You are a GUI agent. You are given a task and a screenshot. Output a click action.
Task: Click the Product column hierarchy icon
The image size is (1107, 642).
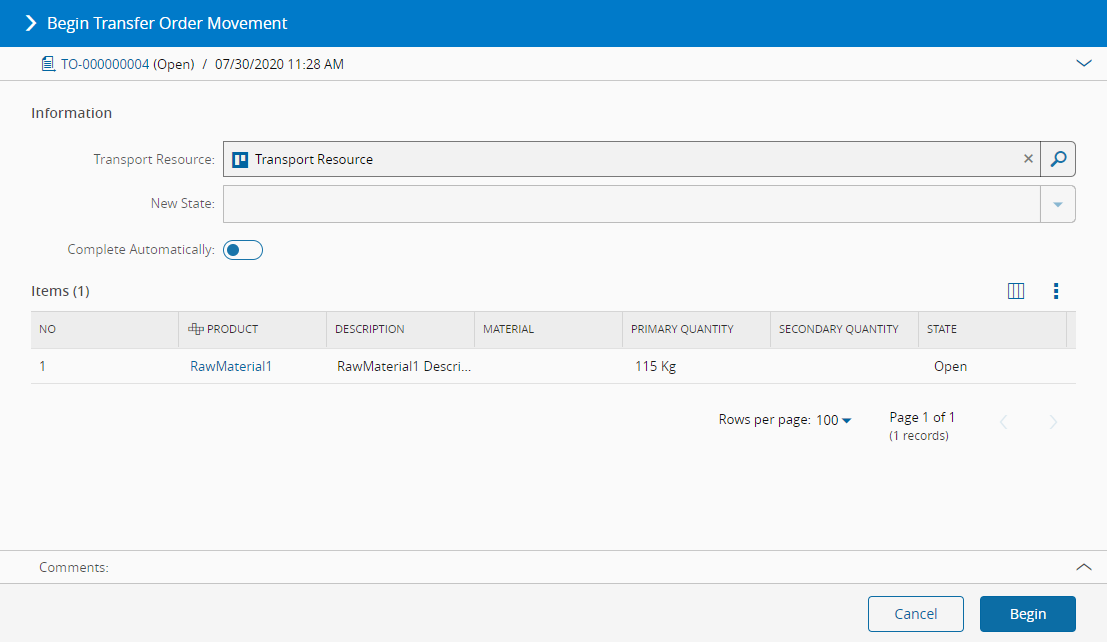pos(195,329)
